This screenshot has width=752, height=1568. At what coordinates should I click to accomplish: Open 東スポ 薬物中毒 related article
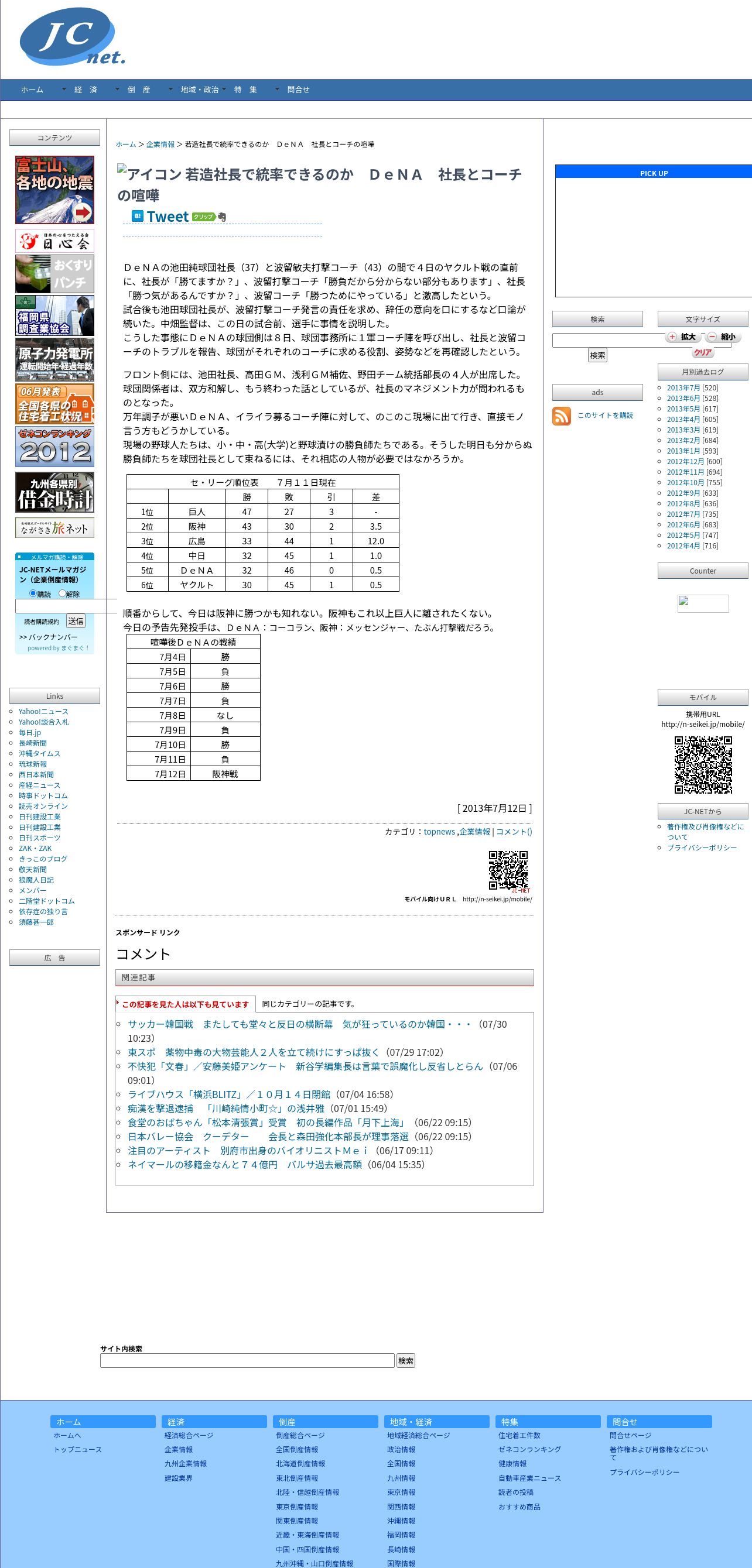pos(254,1052)
